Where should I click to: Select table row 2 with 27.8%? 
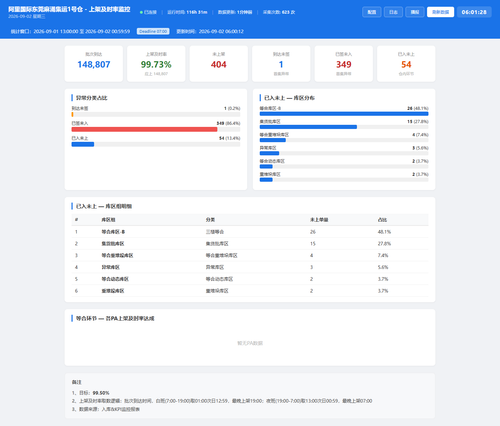pos(250,244)
